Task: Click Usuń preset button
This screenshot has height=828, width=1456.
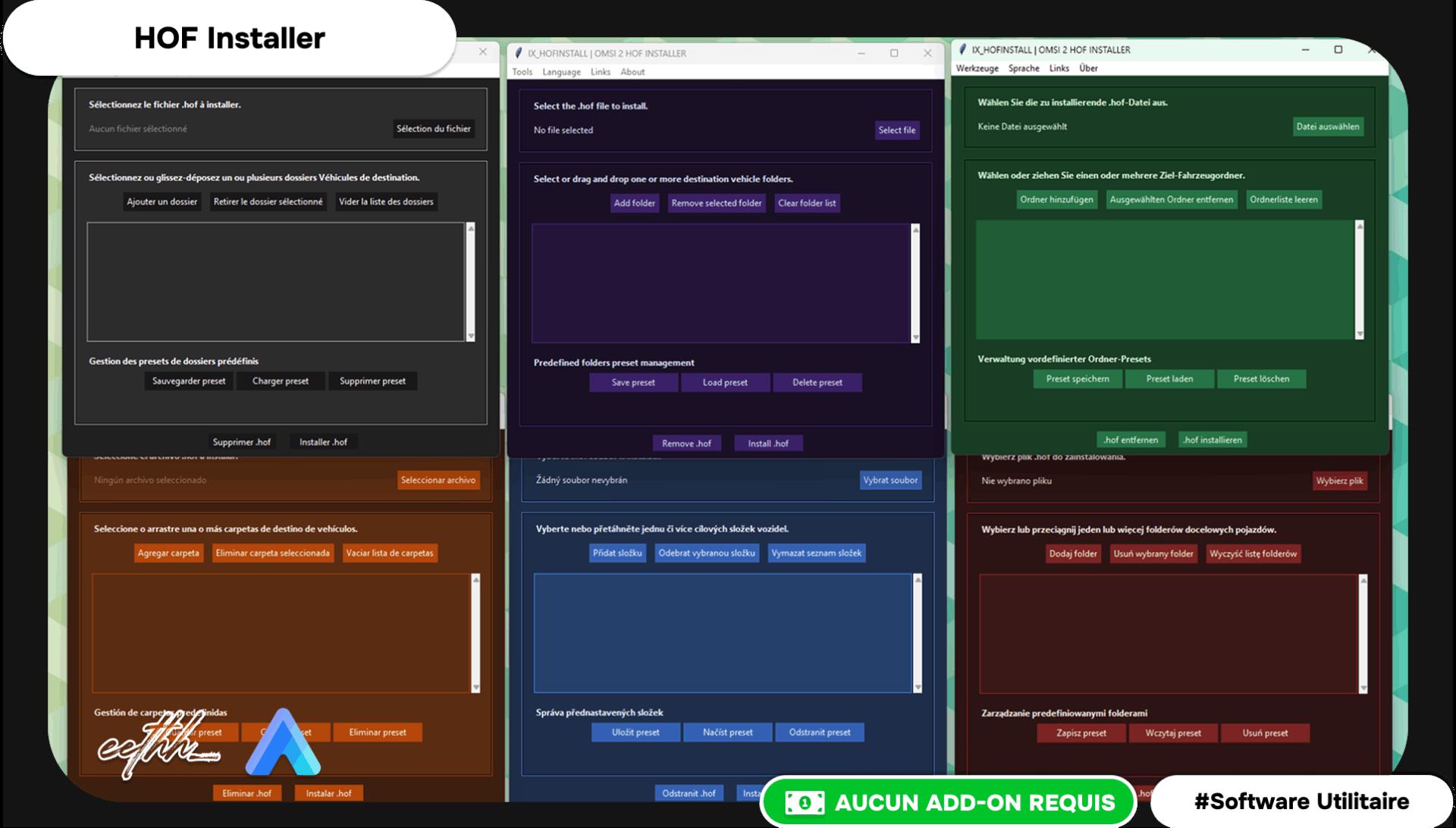Action: coord(1265,733)
